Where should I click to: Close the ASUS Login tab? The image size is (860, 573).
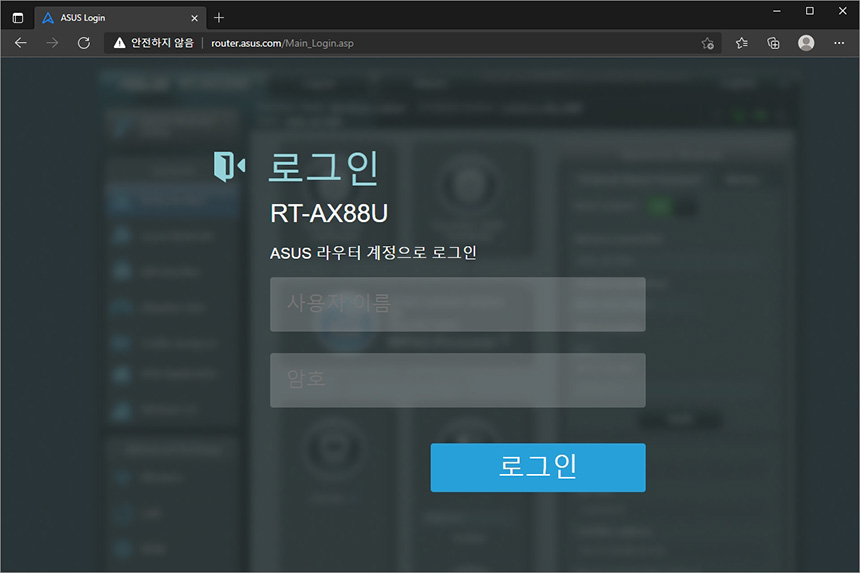click(194, 18)
